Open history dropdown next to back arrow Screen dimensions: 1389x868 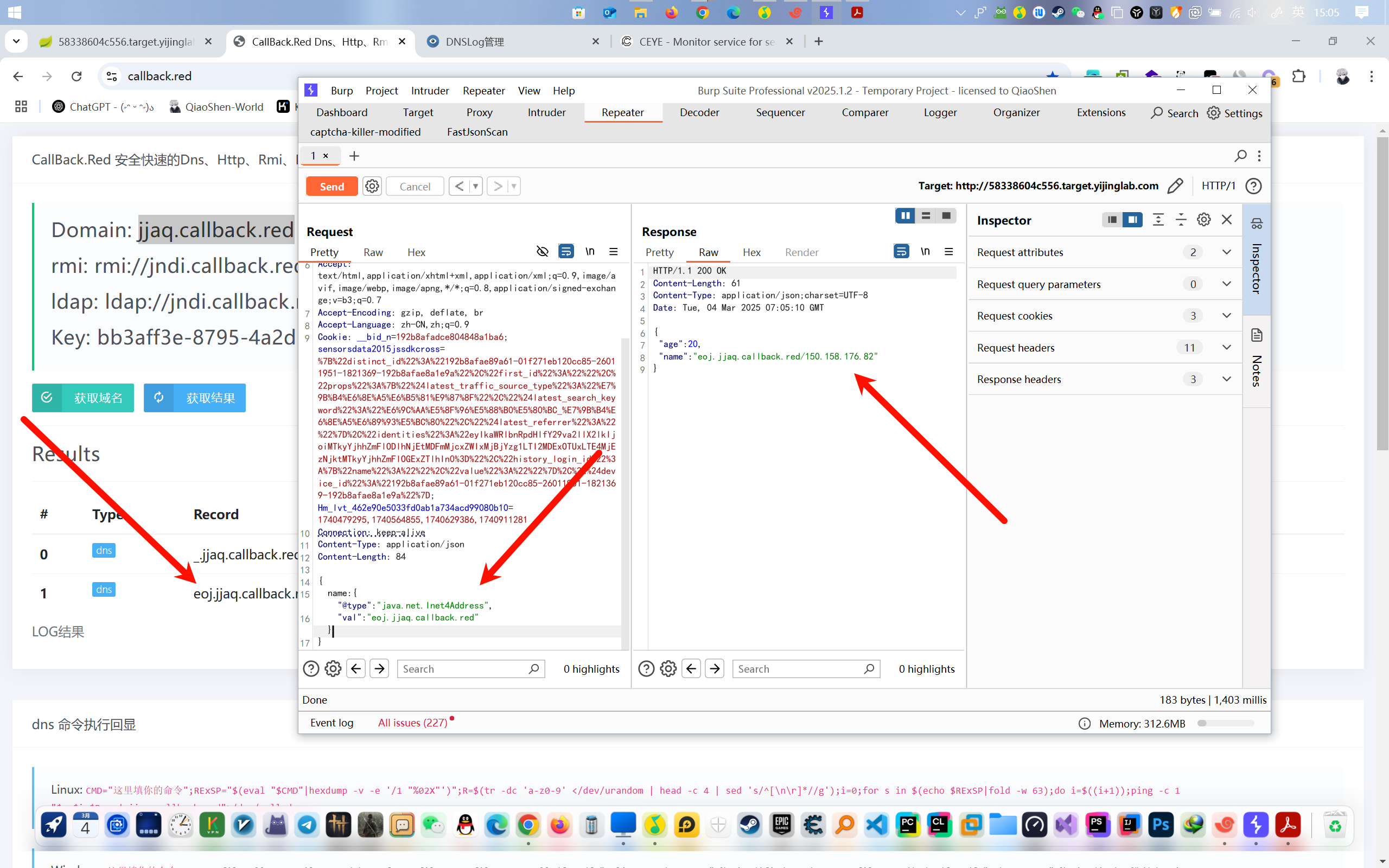[x=475, y=187]
